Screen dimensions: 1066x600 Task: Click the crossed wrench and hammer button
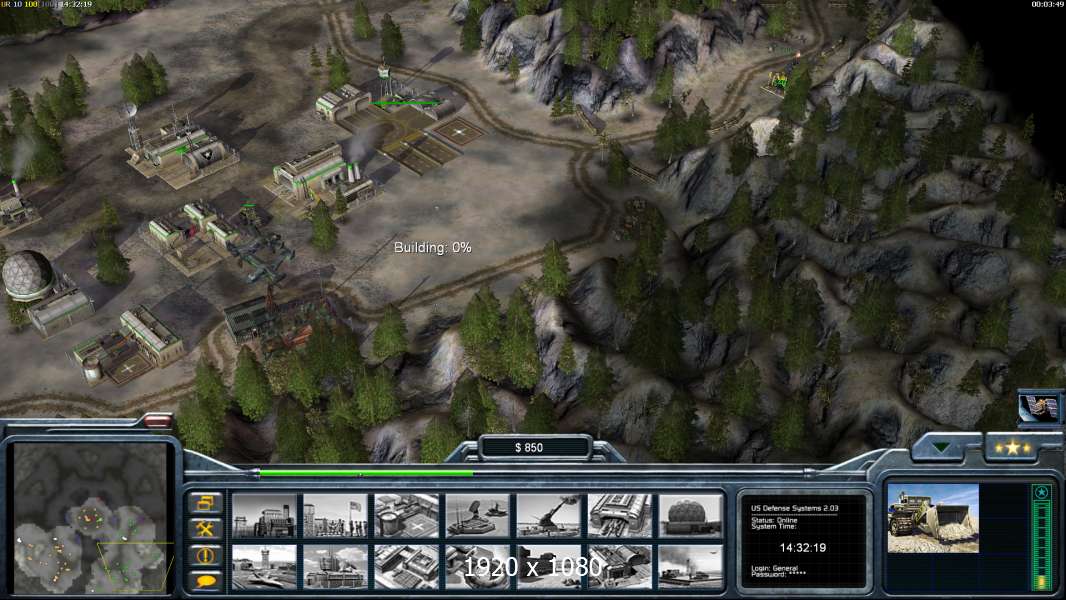[x=205, y=529]
